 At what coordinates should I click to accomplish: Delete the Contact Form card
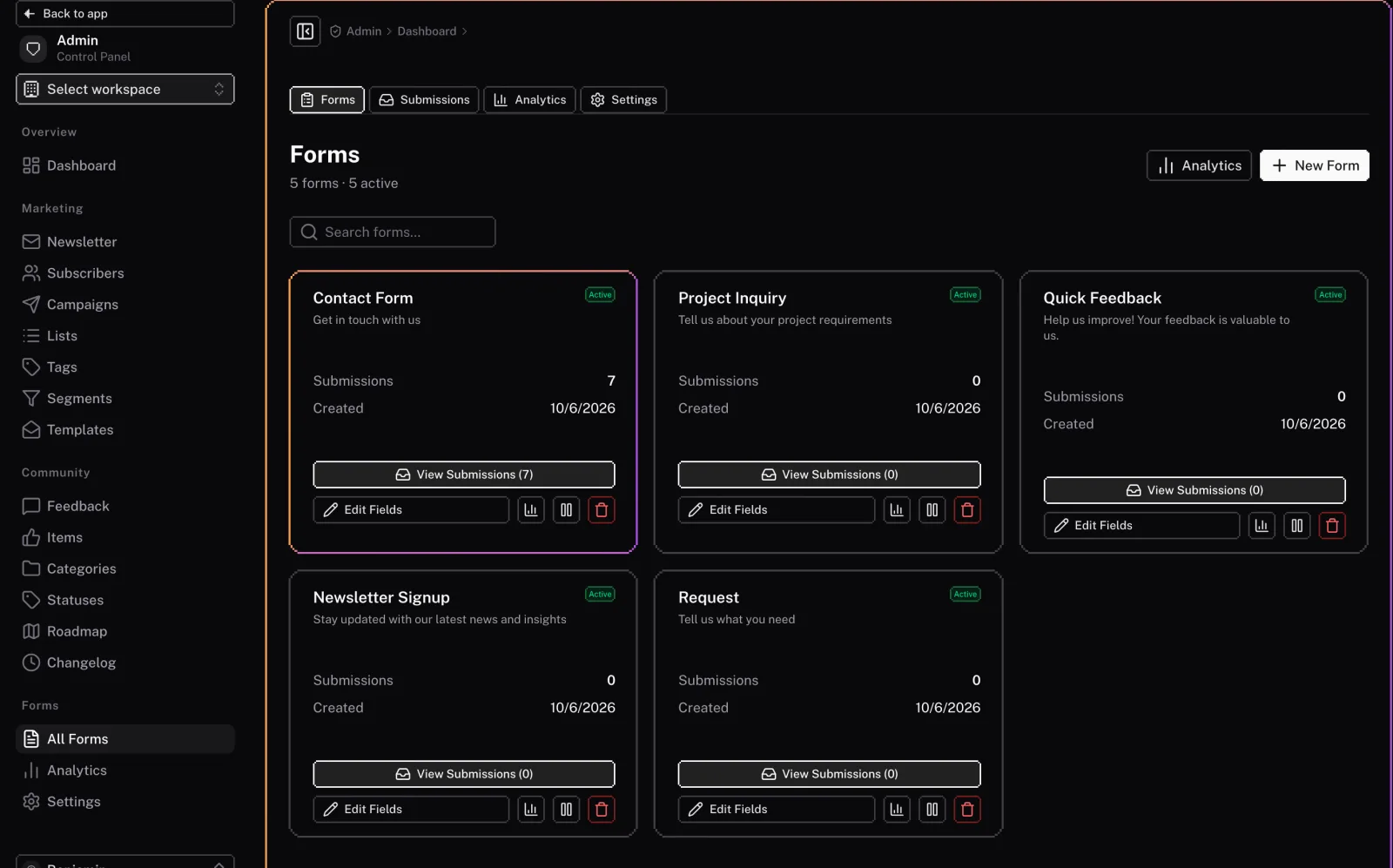[602, 510]
